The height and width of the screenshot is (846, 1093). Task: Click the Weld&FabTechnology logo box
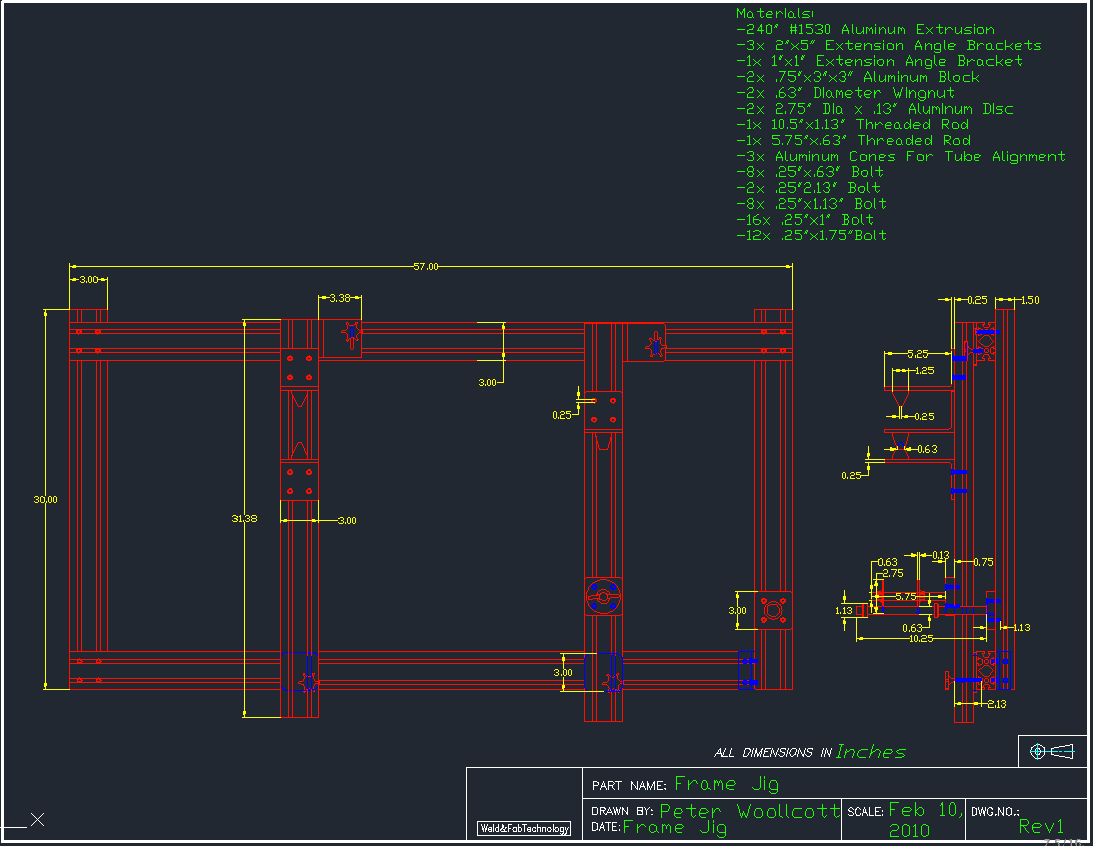coord(524,828)
